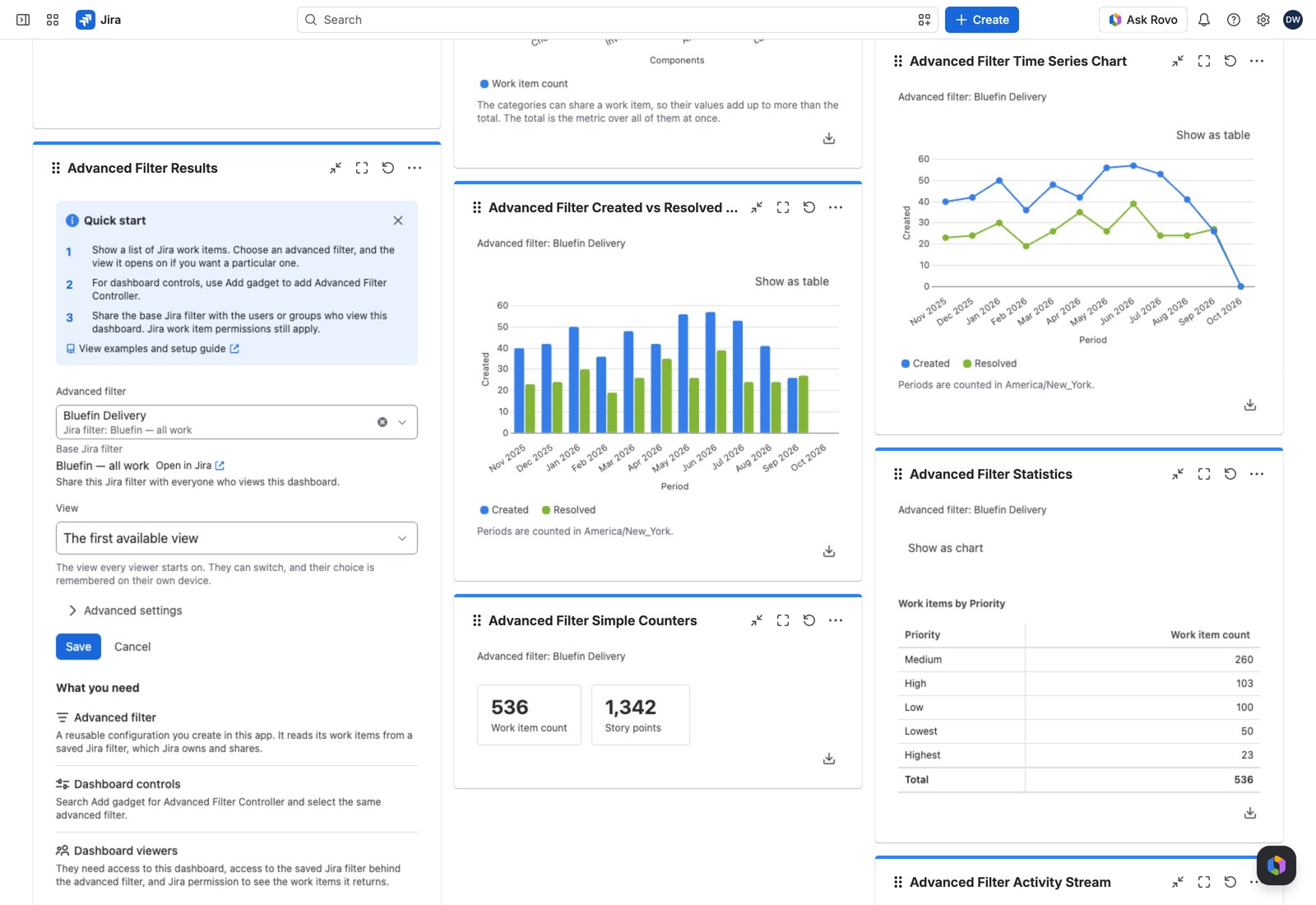Open more actions for Created vs Resolved
1316x905 pixels.
[836, 207]
